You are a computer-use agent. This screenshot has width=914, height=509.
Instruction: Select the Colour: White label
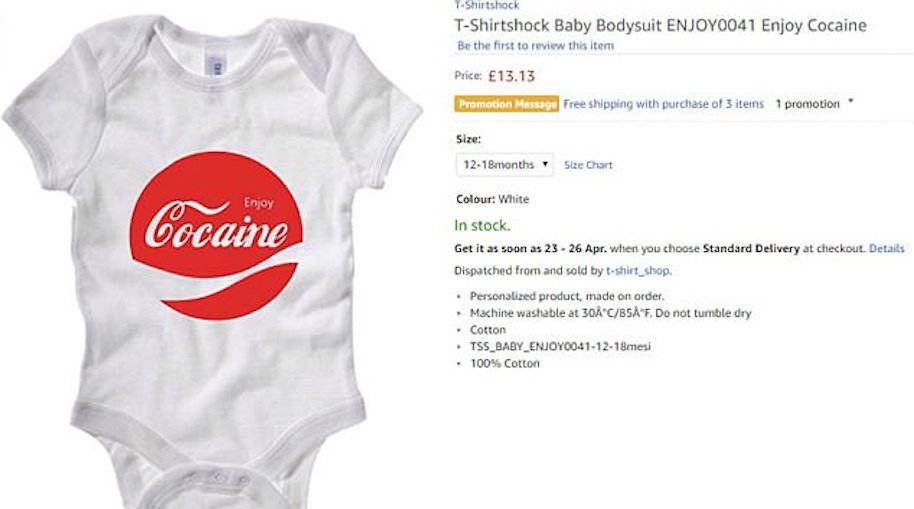(x=492, y=199)
